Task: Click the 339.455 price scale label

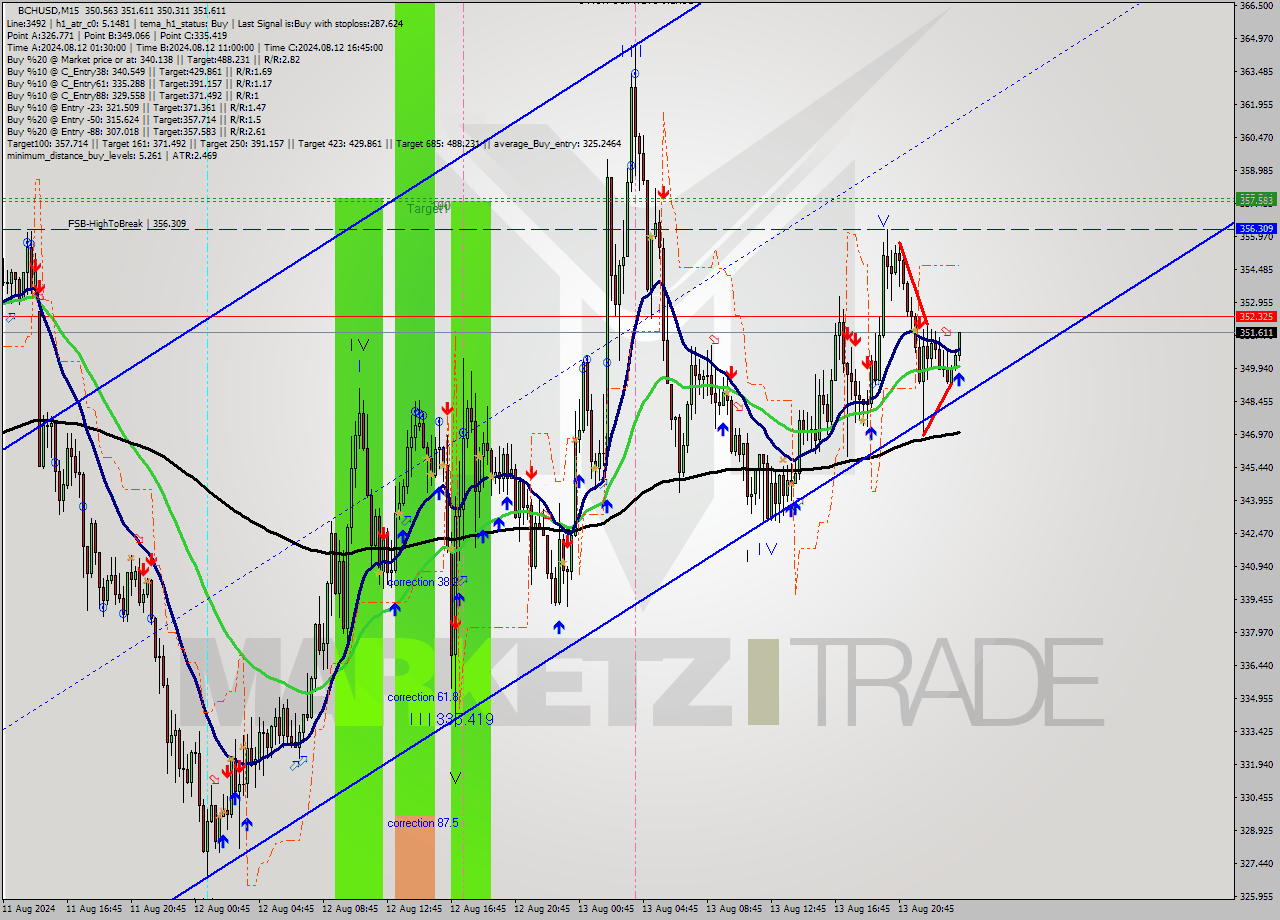Action: tap(1256, 600)
